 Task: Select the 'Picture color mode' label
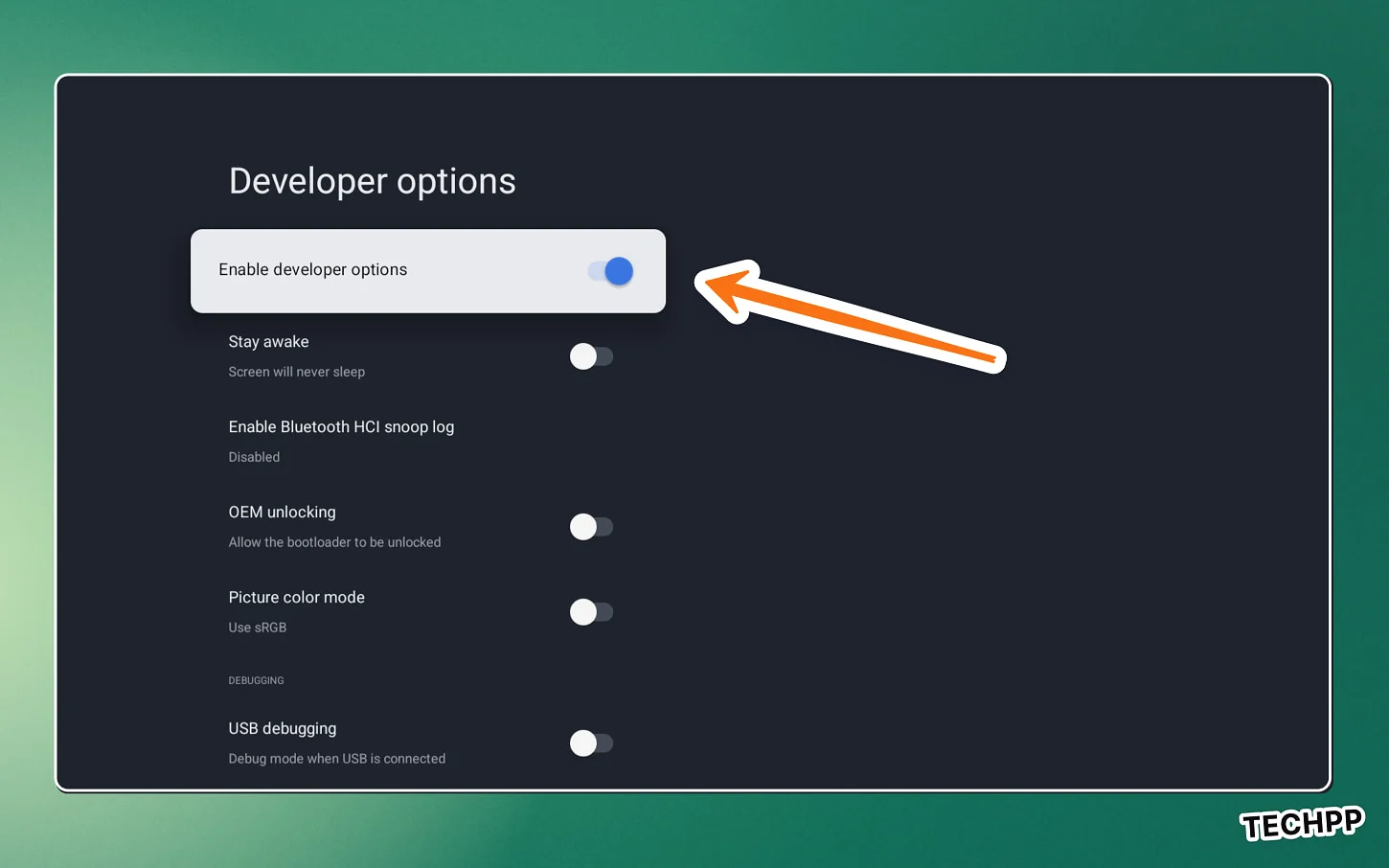(296, 598)
